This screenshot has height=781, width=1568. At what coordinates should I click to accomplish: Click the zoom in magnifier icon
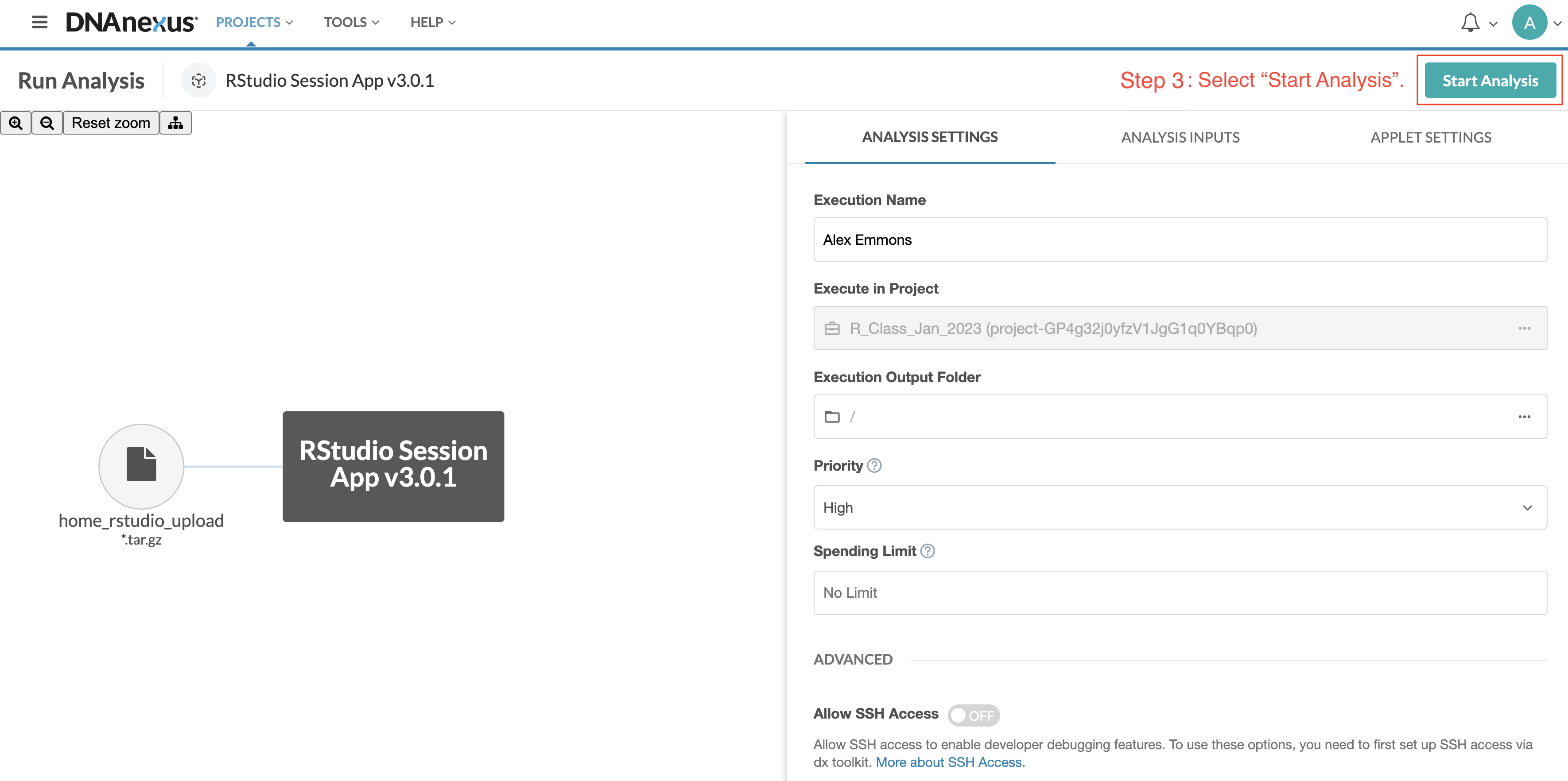click(x=16, y=123)
